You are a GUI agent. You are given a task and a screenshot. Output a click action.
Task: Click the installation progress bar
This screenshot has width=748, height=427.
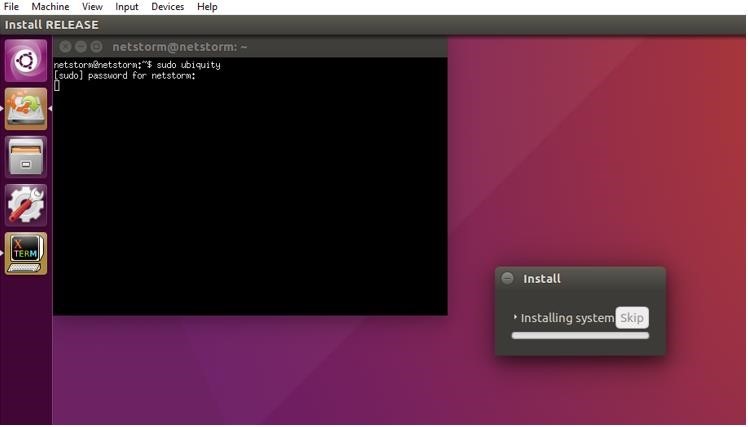(580, 335)
